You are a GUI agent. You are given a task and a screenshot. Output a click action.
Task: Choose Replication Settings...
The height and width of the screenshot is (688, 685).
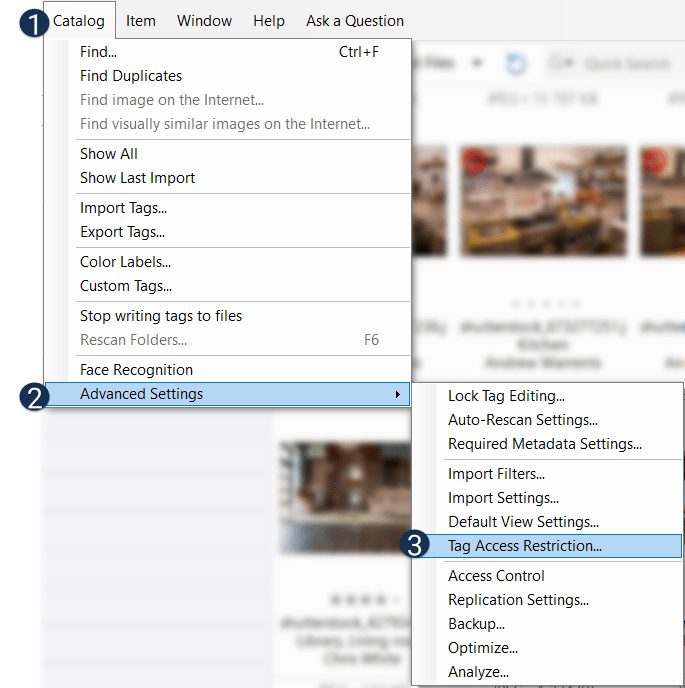click(518, 600)
